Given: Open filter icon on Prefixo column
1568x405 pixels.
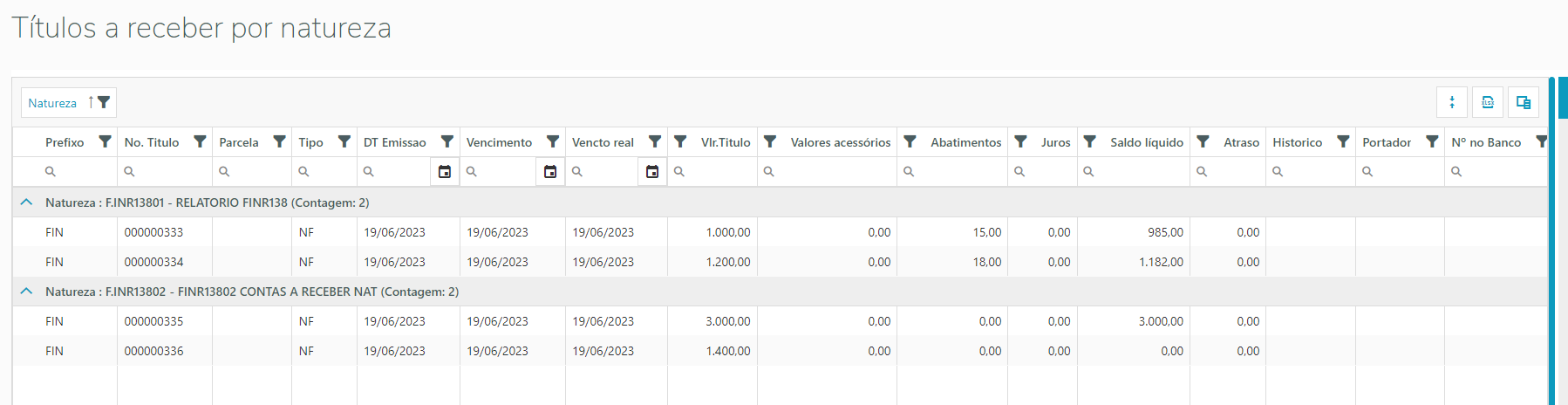Looking at the screenshot, I should click(105, 141).
